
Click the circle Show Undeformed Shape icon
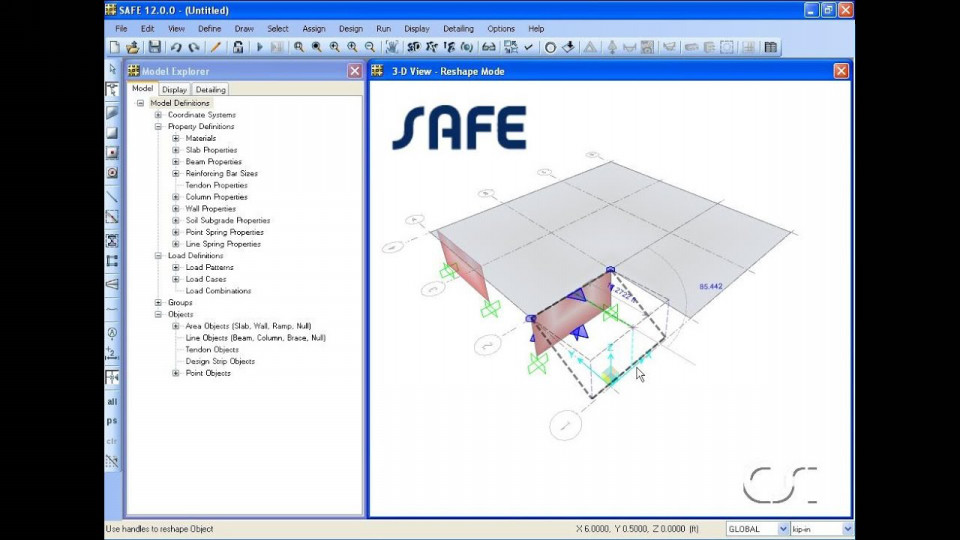click(x=550, y=47)
